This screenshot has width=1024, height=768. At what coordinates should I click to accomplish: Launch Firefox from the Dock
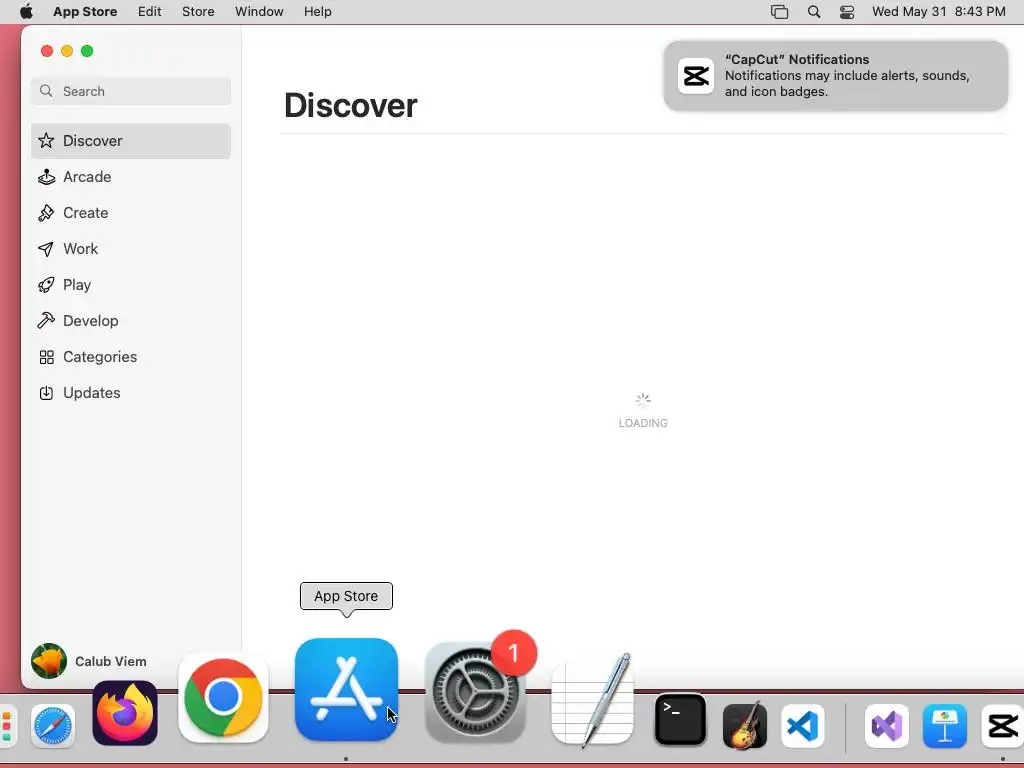(x=125, y=713)
